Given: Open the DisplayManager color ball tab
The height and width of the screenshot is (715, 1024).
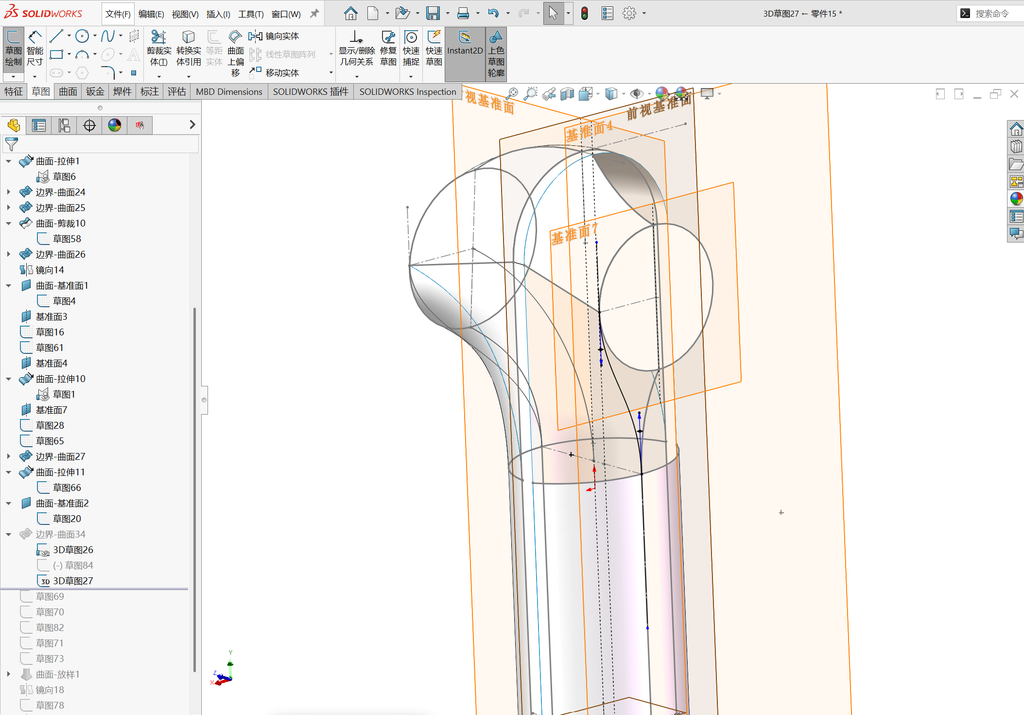Looking at the screenshot, I should click(x=115, y=125).
